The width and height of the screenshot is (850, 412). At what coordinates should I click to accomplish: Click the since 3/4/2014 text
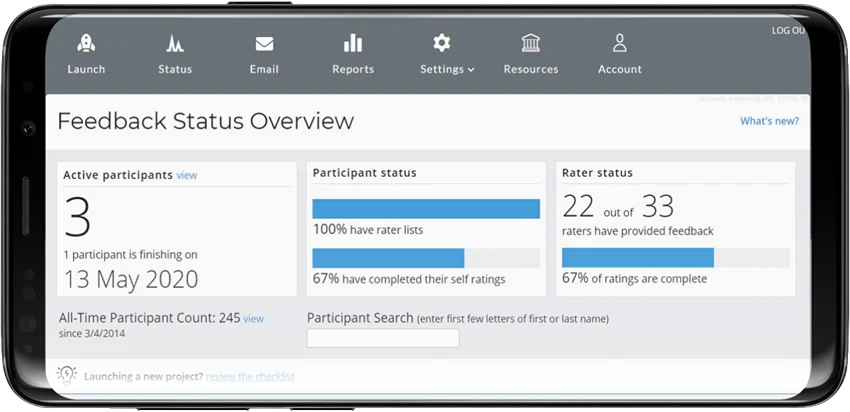pyautogui.click(x=92, y=333)
